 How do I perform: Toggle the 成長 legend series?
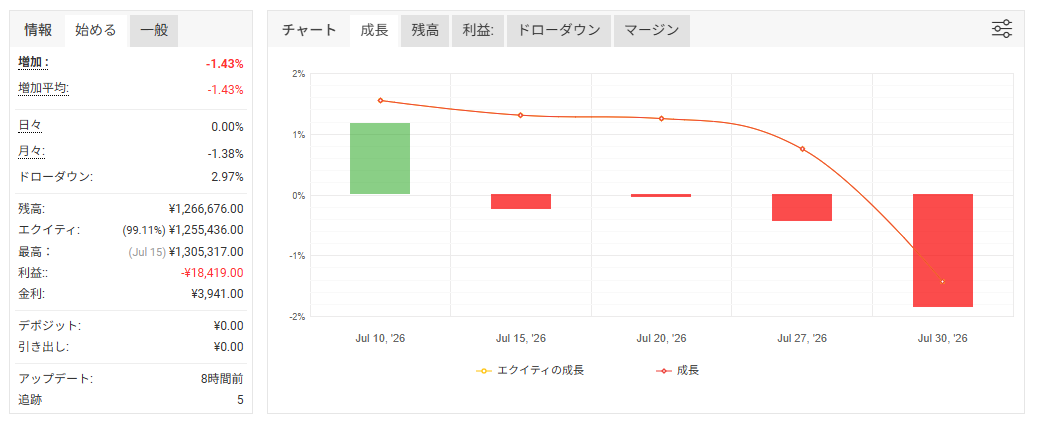point(677,371)
